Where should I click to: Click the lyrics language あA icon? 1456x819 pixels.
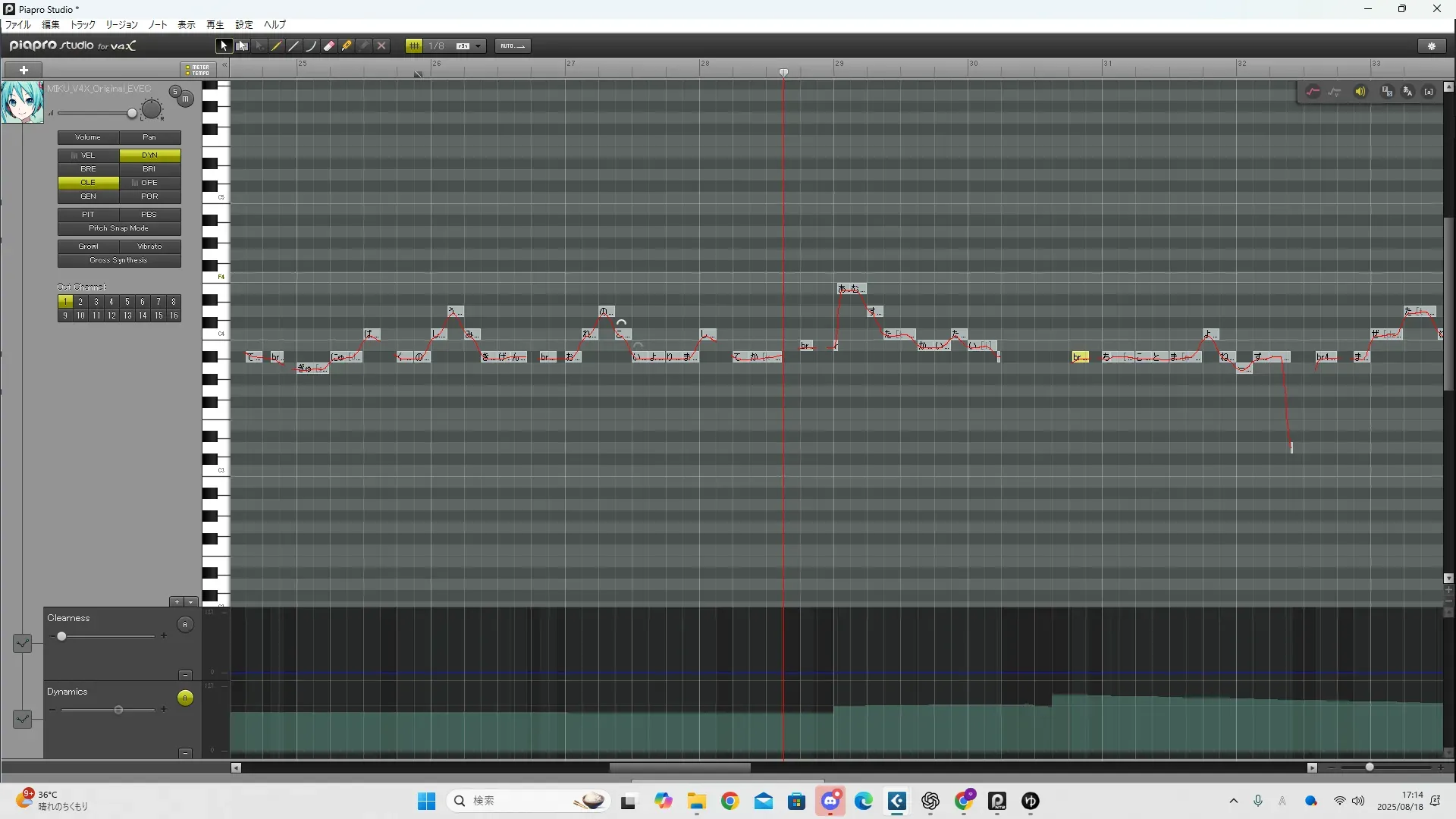click(x=1407, y=92)
